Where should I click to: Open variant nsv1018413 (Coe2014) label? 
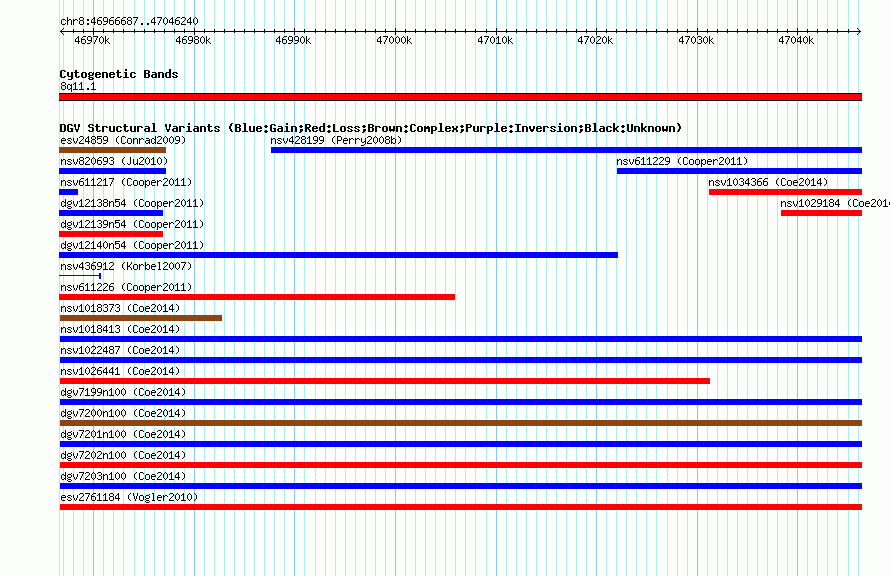[x=120, y=329]
